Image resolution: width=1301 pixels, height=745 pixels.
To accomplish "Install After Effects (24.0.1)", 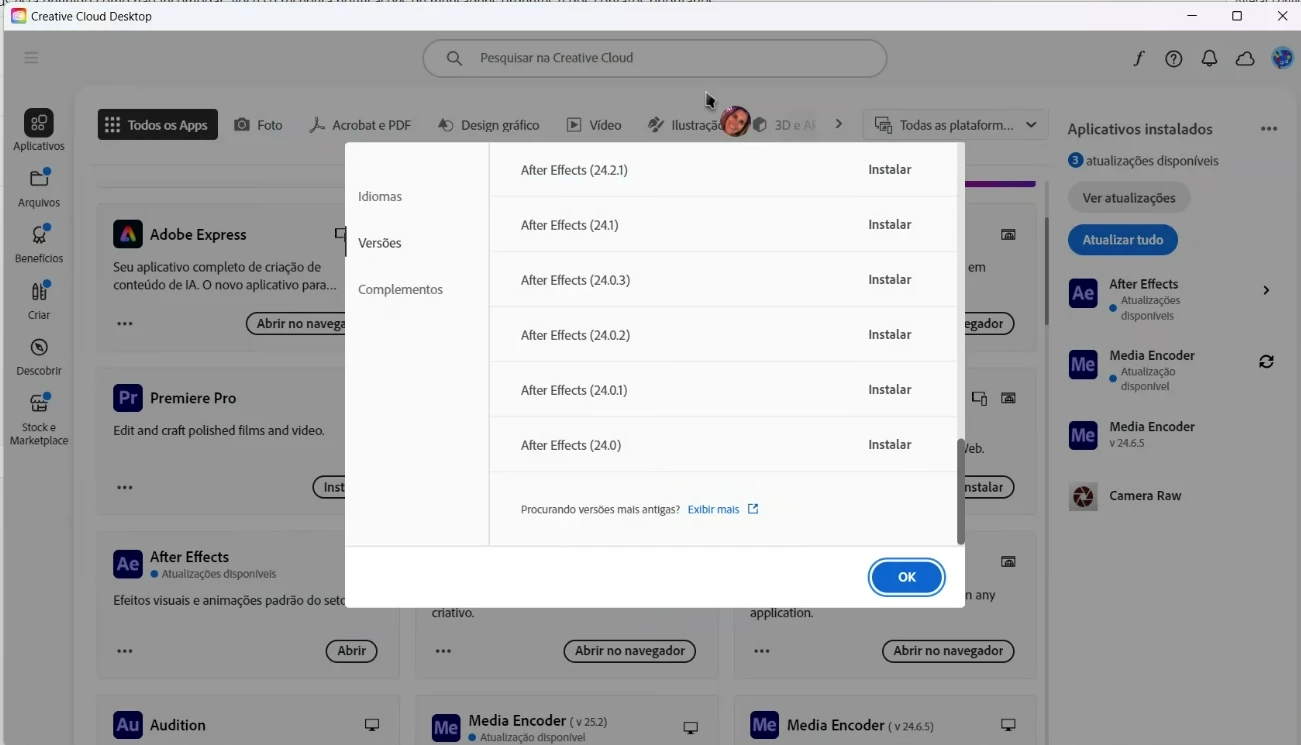I will click(x=889, y=390).
